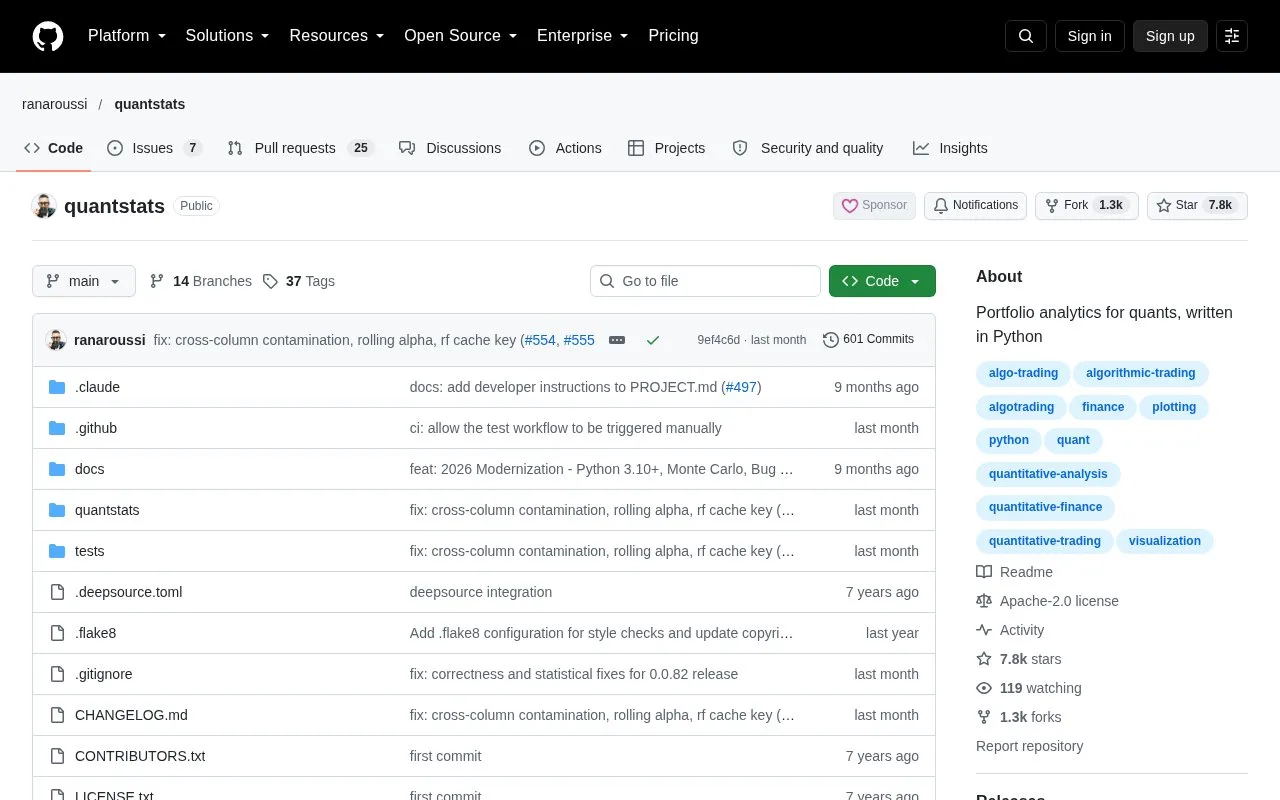Image resolution: width=1280 pixels, height=800 pixels.
Task: Click the CHANGELOG.md file icon
Action: [x=57, y=715]
